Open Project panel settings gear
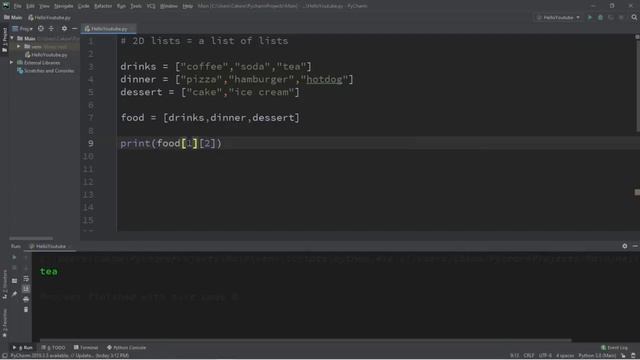The image size is (640, 360). pyautogui.click(x=64, y=29)
